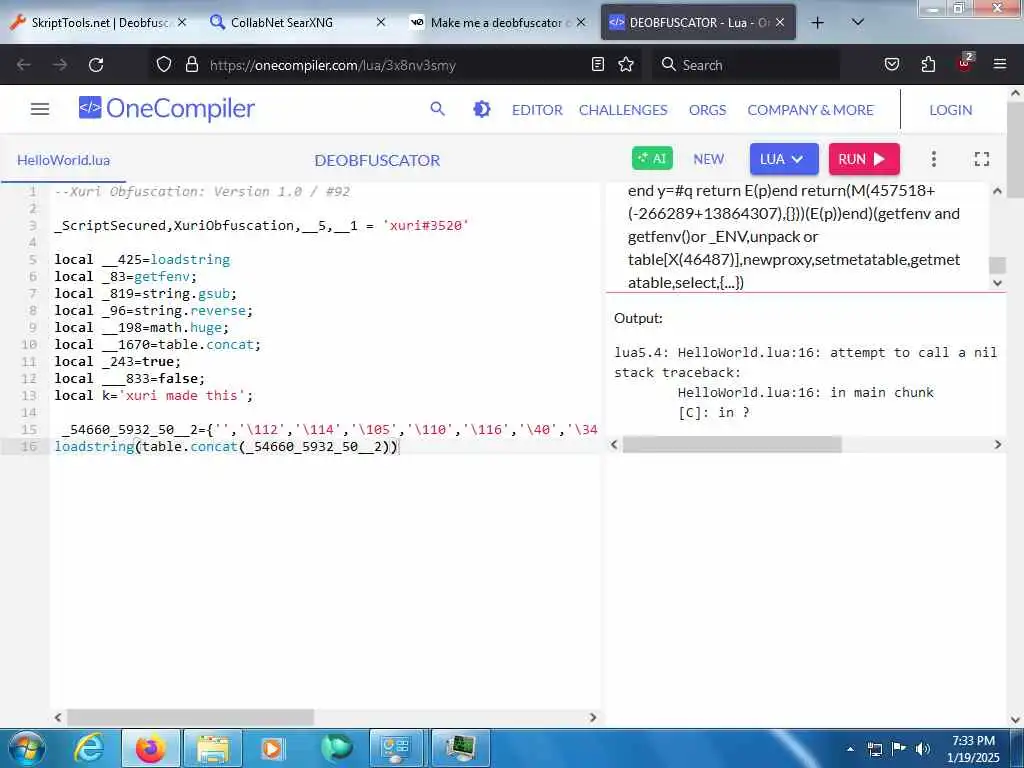1024x768 pixels.
Task: Open the uBlock extension icon
Action: pos(965,63)
